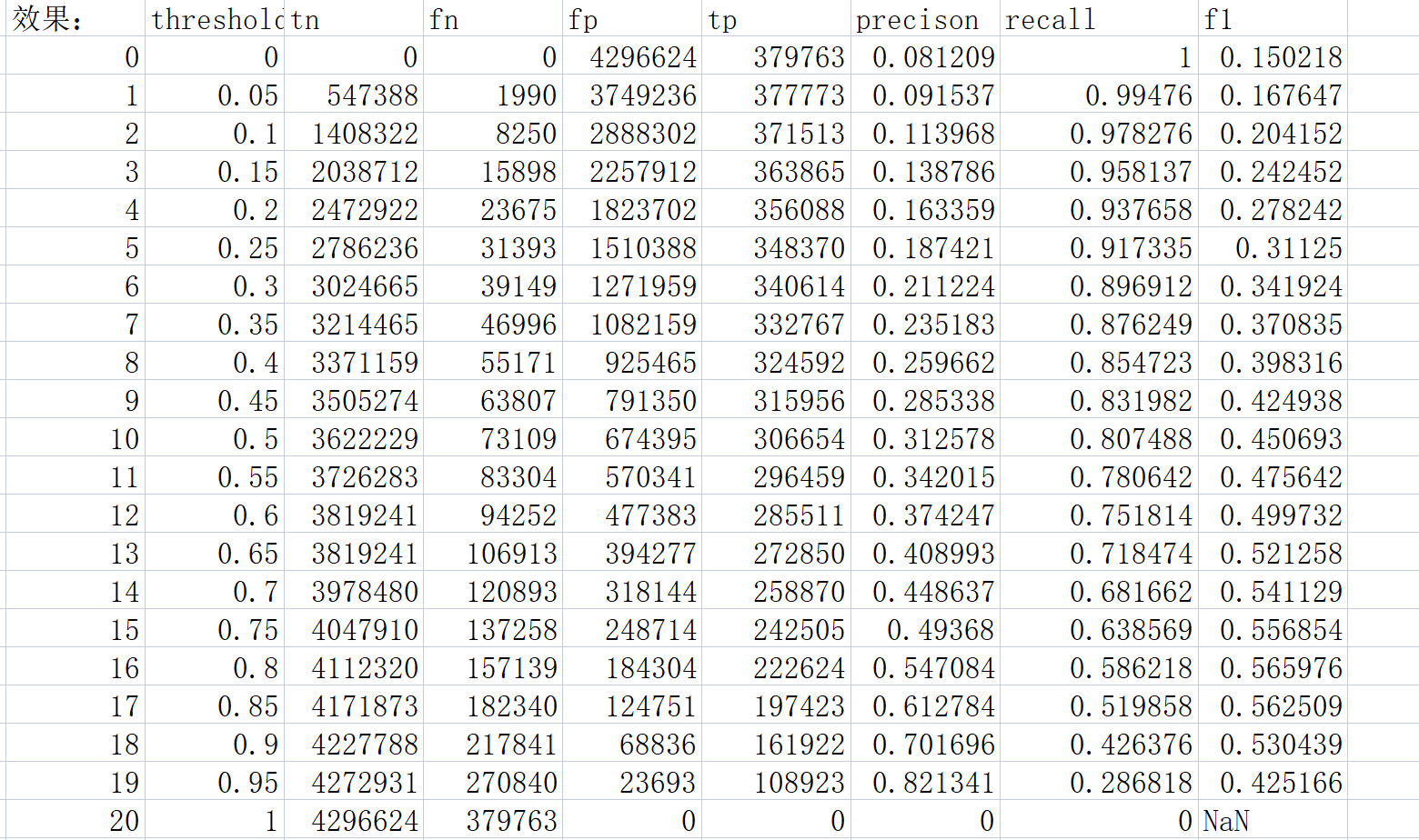Screen dimensions: 1419x840
Task: Select the threshold column header cell
Action: [215, 19]
